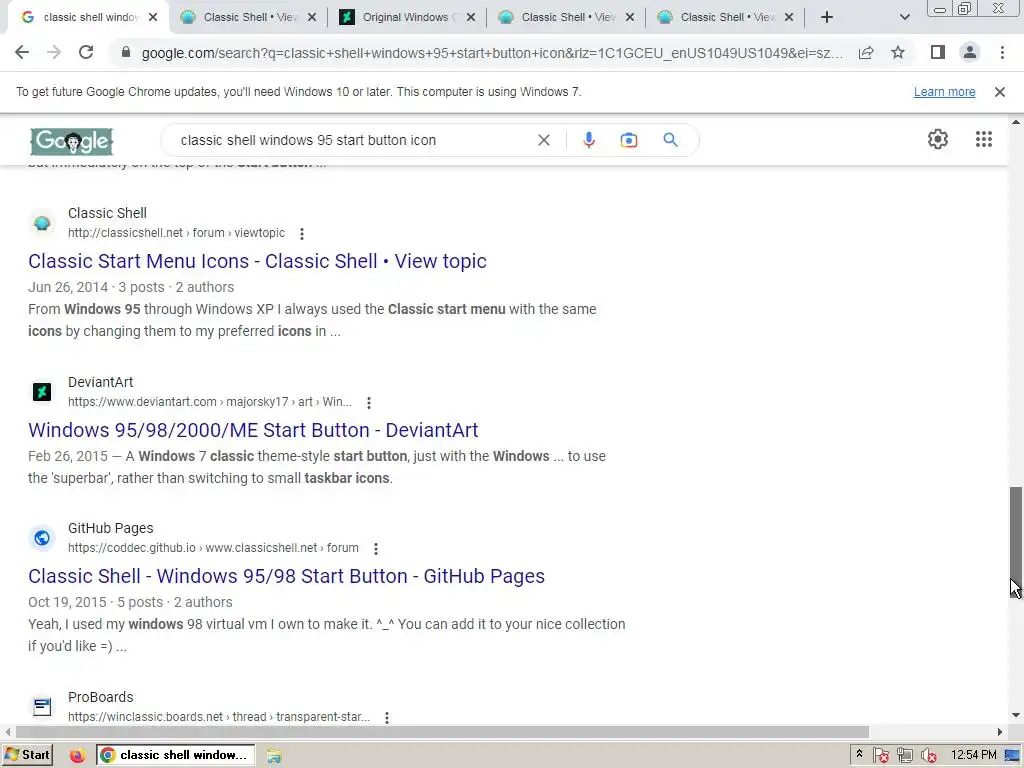
Task: Click the scroll right arrow
Action: [x=1000, y=732]
